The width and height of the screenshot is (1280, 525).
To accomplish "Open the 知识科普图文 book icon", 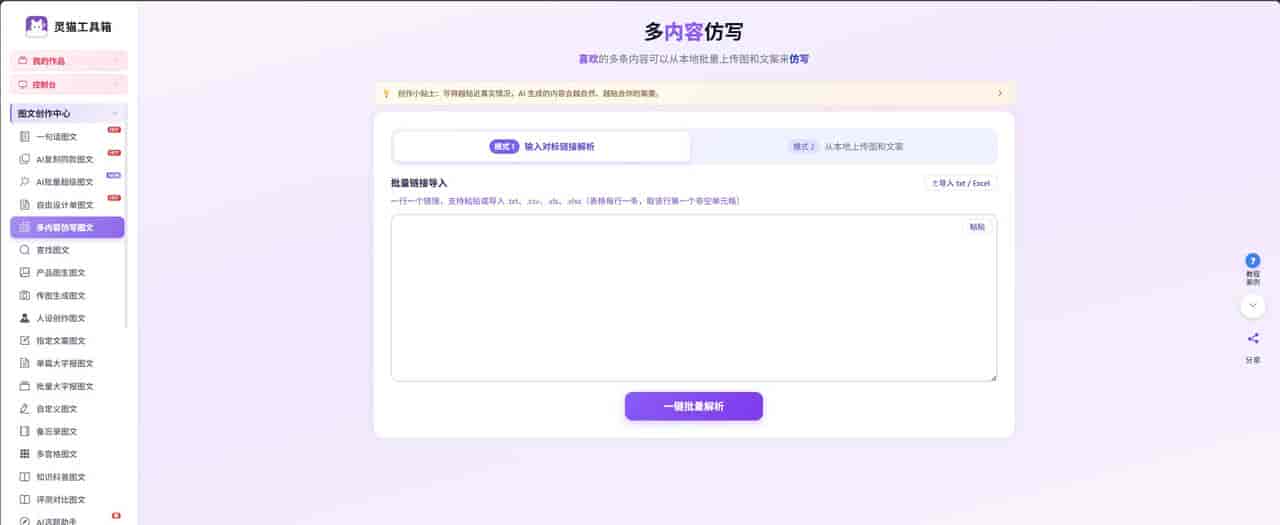I will click(25, 477).
